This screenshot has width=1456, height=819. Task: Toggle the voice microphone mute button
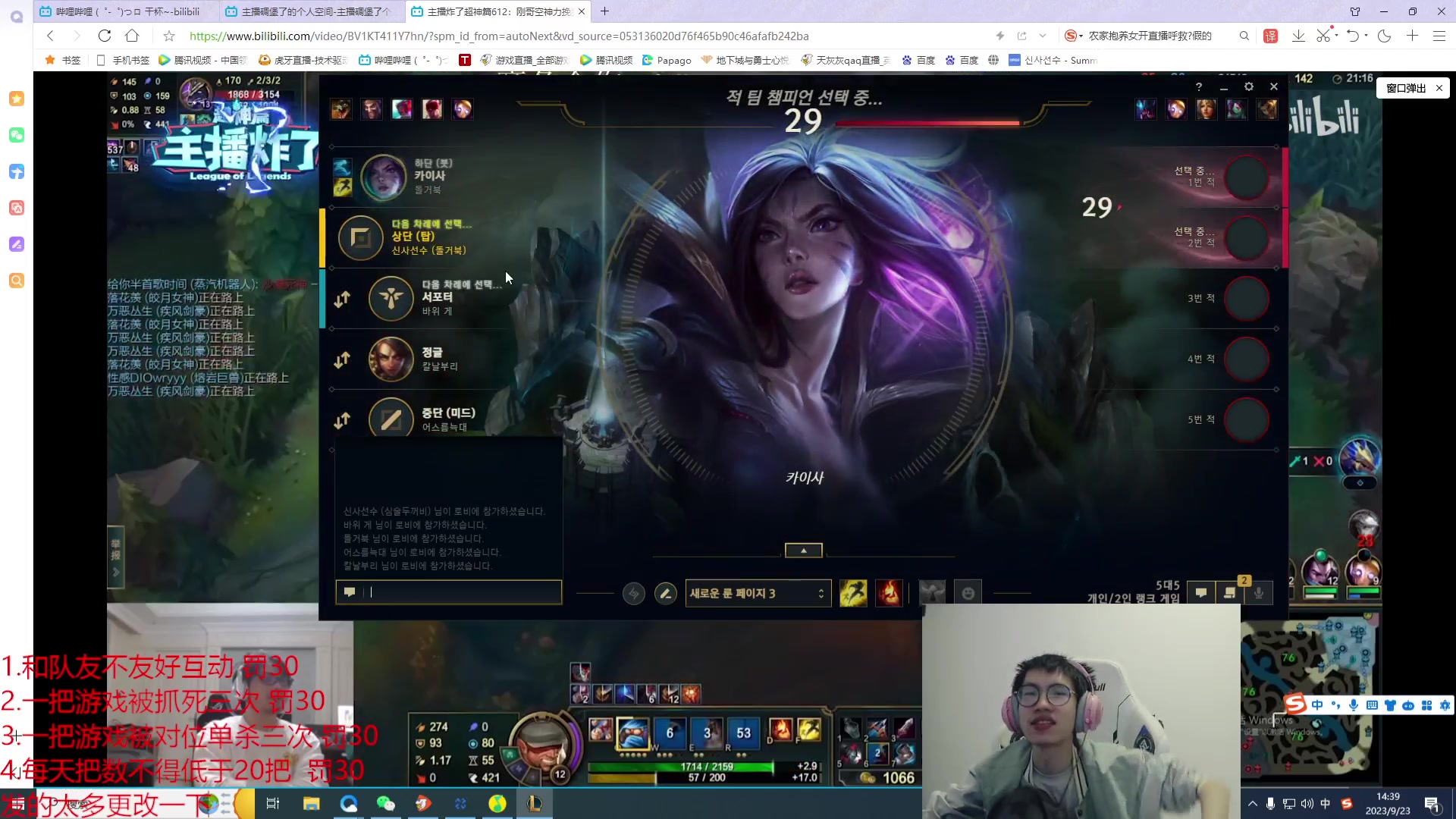point(1259,593)
